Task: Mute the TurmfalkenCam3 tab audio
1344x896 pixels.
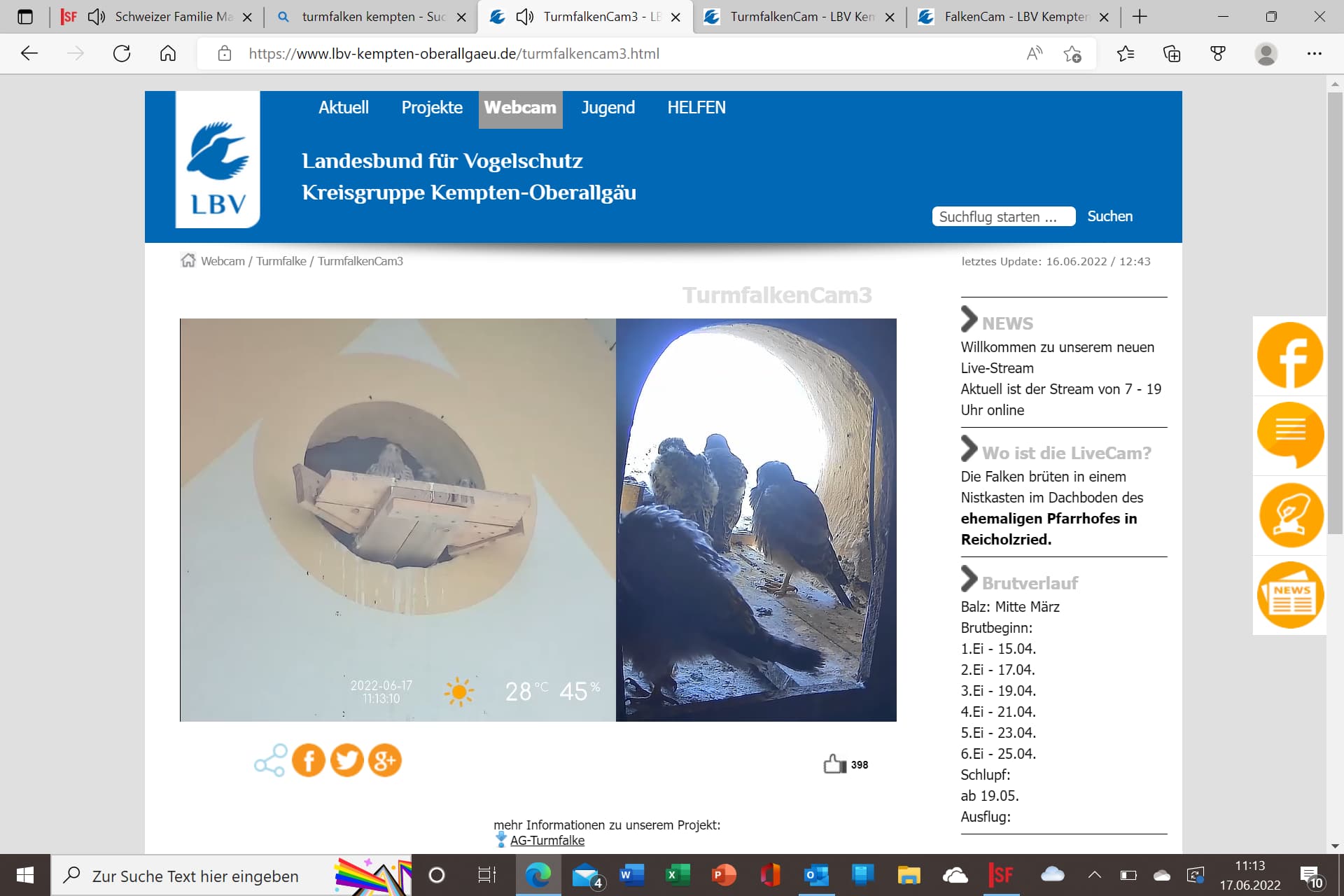Action: click(x=524, y=17)
